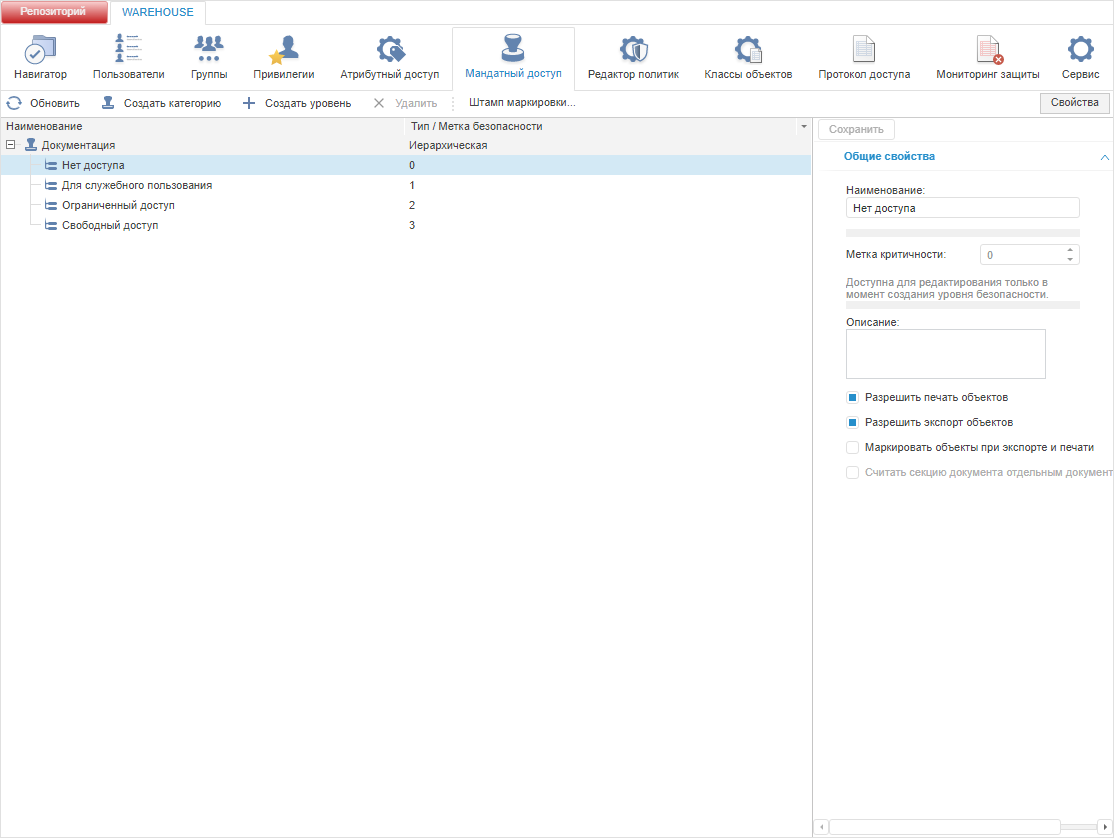Switch to the WAREHOUSE tab
Viewport: 1114px width, 838px height.
pyautogui.click(x=158, y=12)
